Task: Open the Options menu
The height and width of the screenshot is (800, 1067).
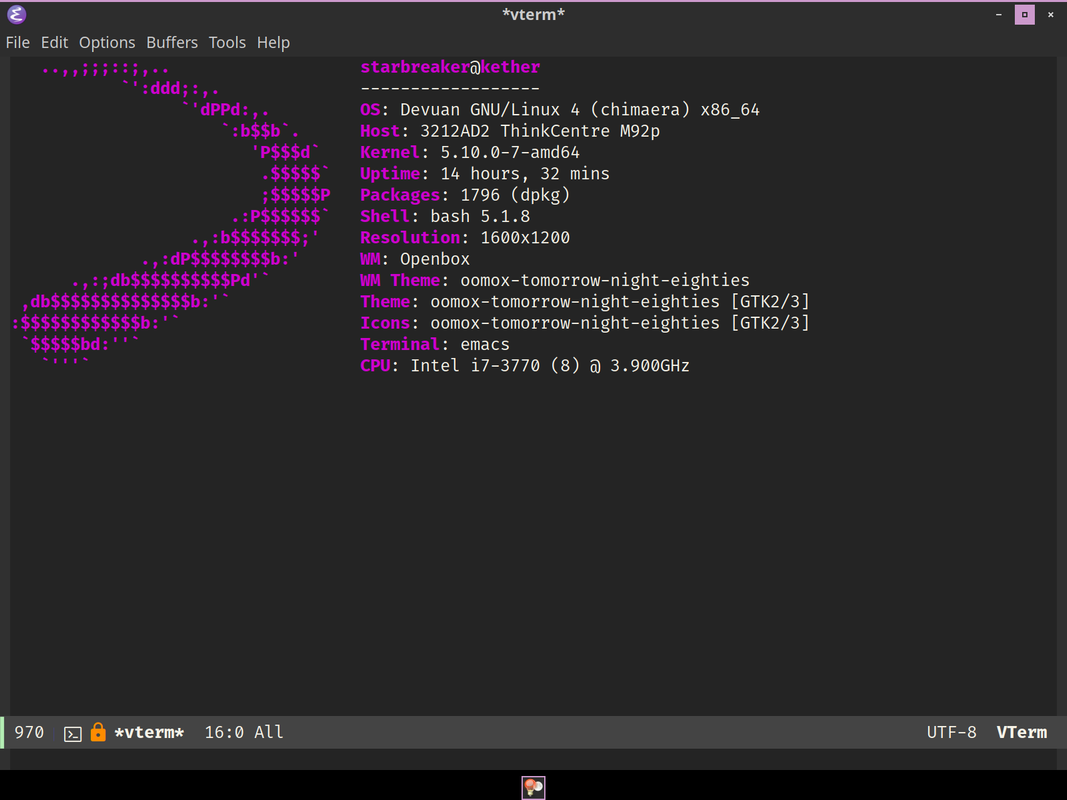Action: [107, 42]
